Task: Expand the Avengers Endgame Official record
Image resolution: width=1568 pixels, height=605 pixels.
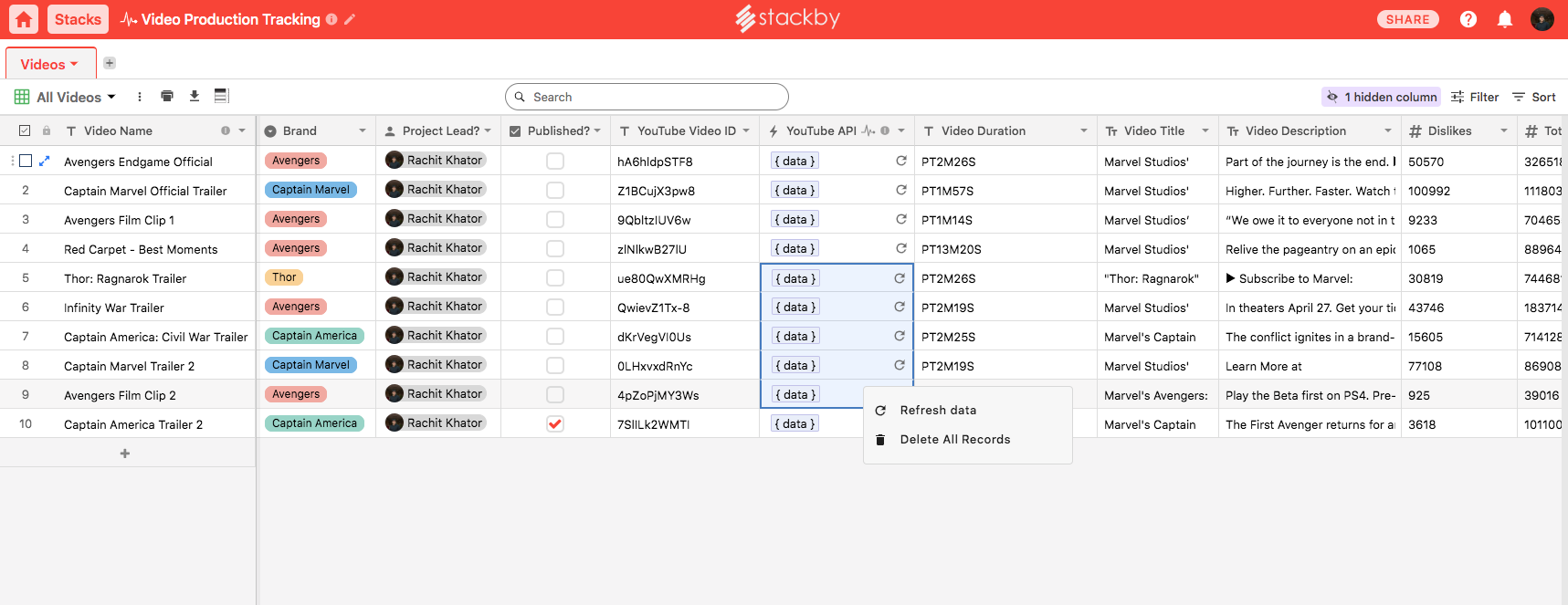Action: [44, 161]
